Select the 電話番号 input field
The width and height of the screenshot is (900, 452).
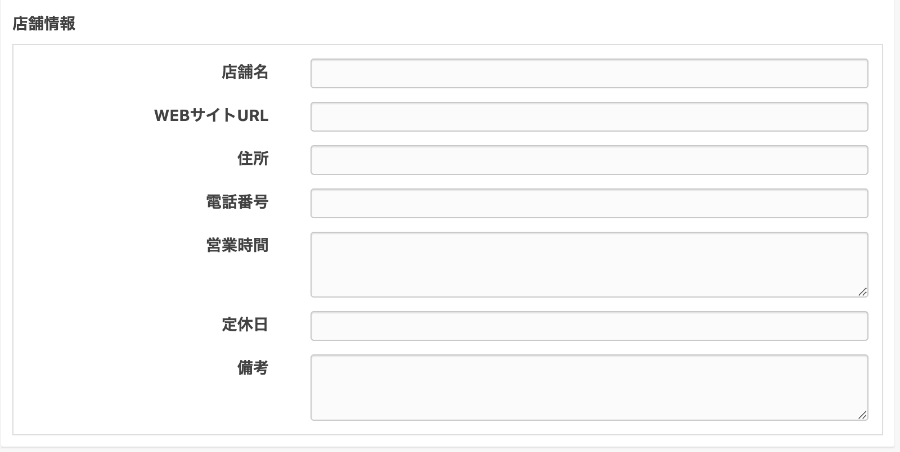coord(589,203)
